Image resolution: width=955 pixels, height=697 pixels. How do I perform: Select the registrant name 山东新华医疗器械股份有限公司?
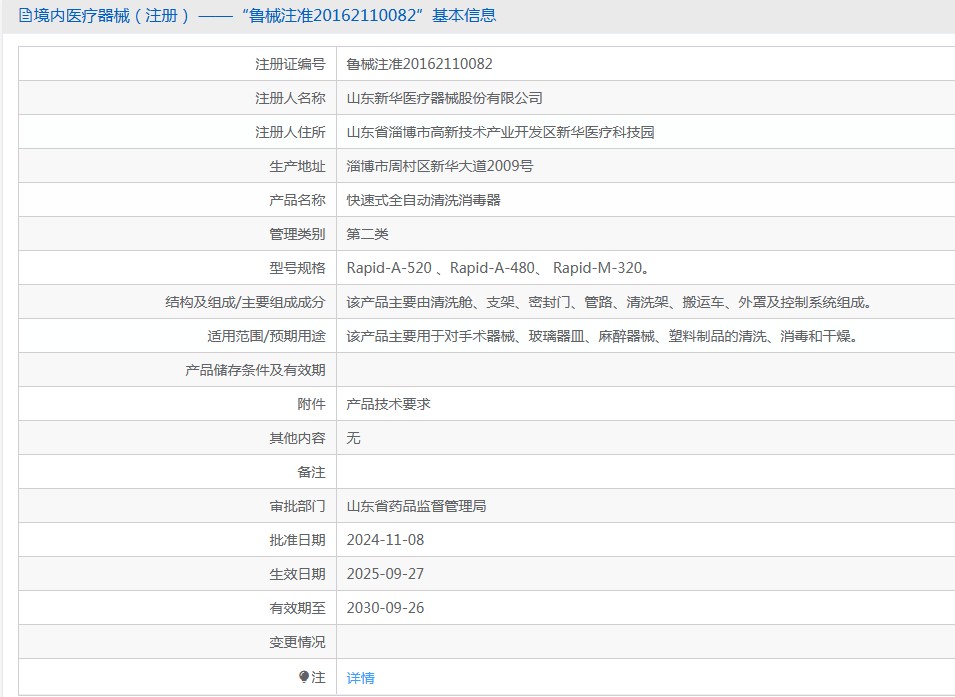click(444, 98)
